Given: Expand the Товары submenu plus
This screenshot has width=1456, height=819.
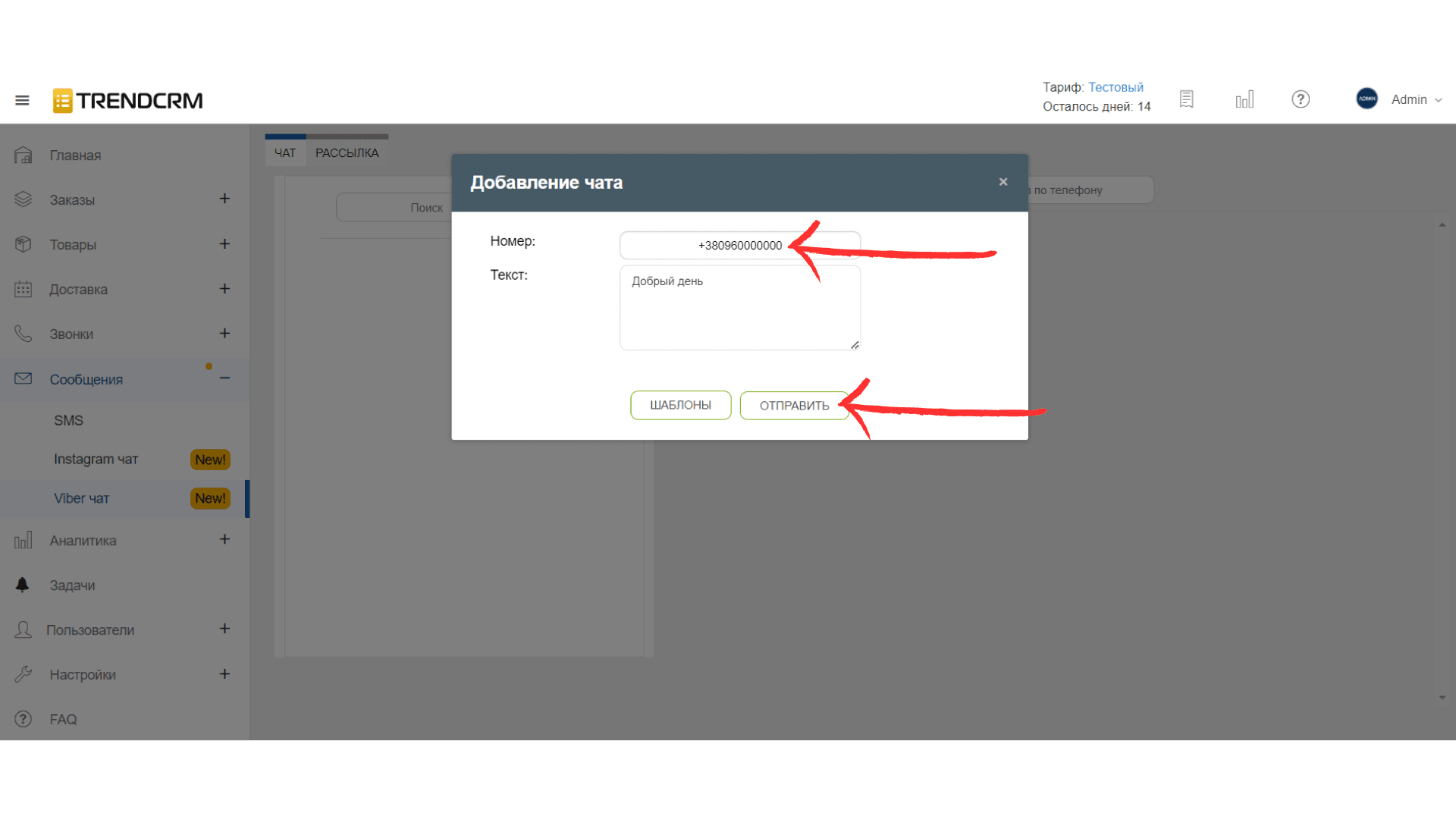Looking at the screenshot, I should click(224, 244).
